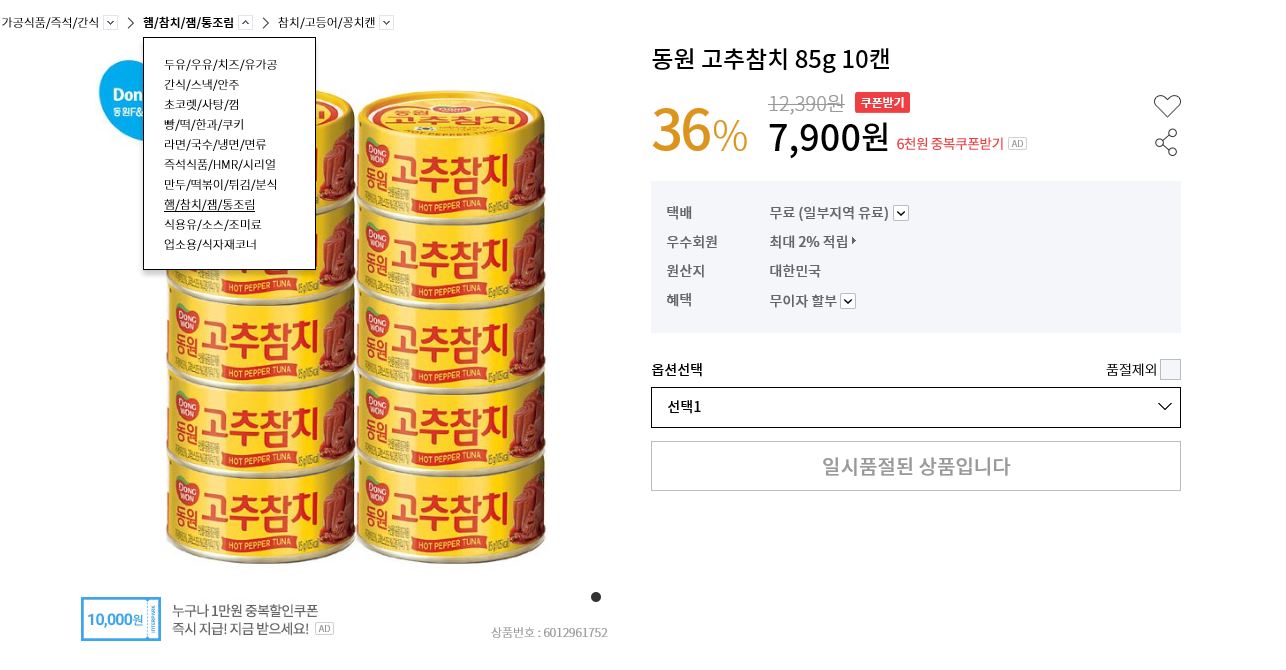Expand the 가공식품/즉석/간식 breadcrumb dropdown
This screenshot has width=1286, height=670.
(x=111, y=22)
